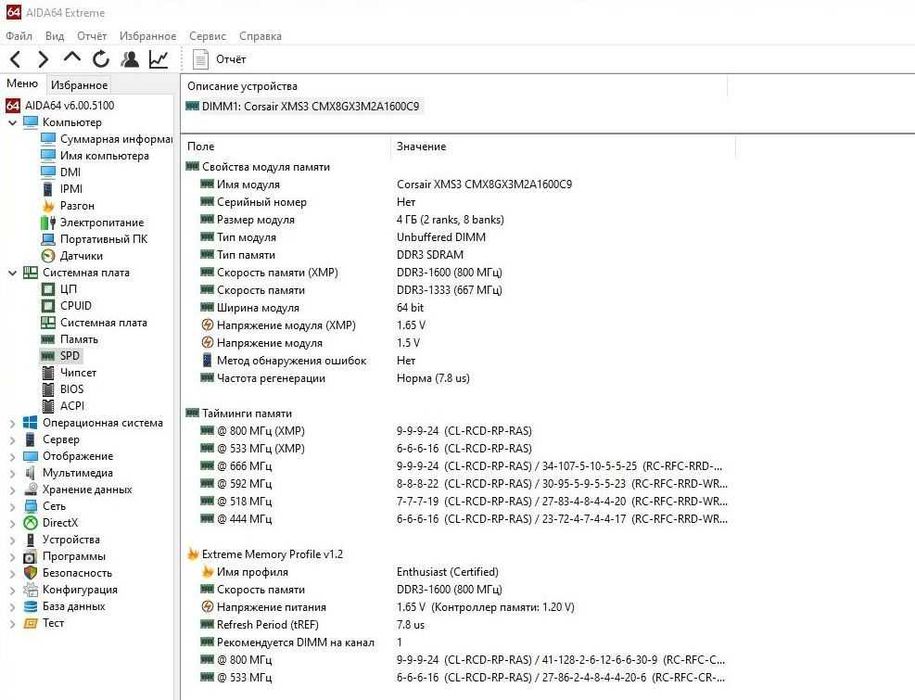Open the Отчёт menu in menu bar

pos(92,36)
